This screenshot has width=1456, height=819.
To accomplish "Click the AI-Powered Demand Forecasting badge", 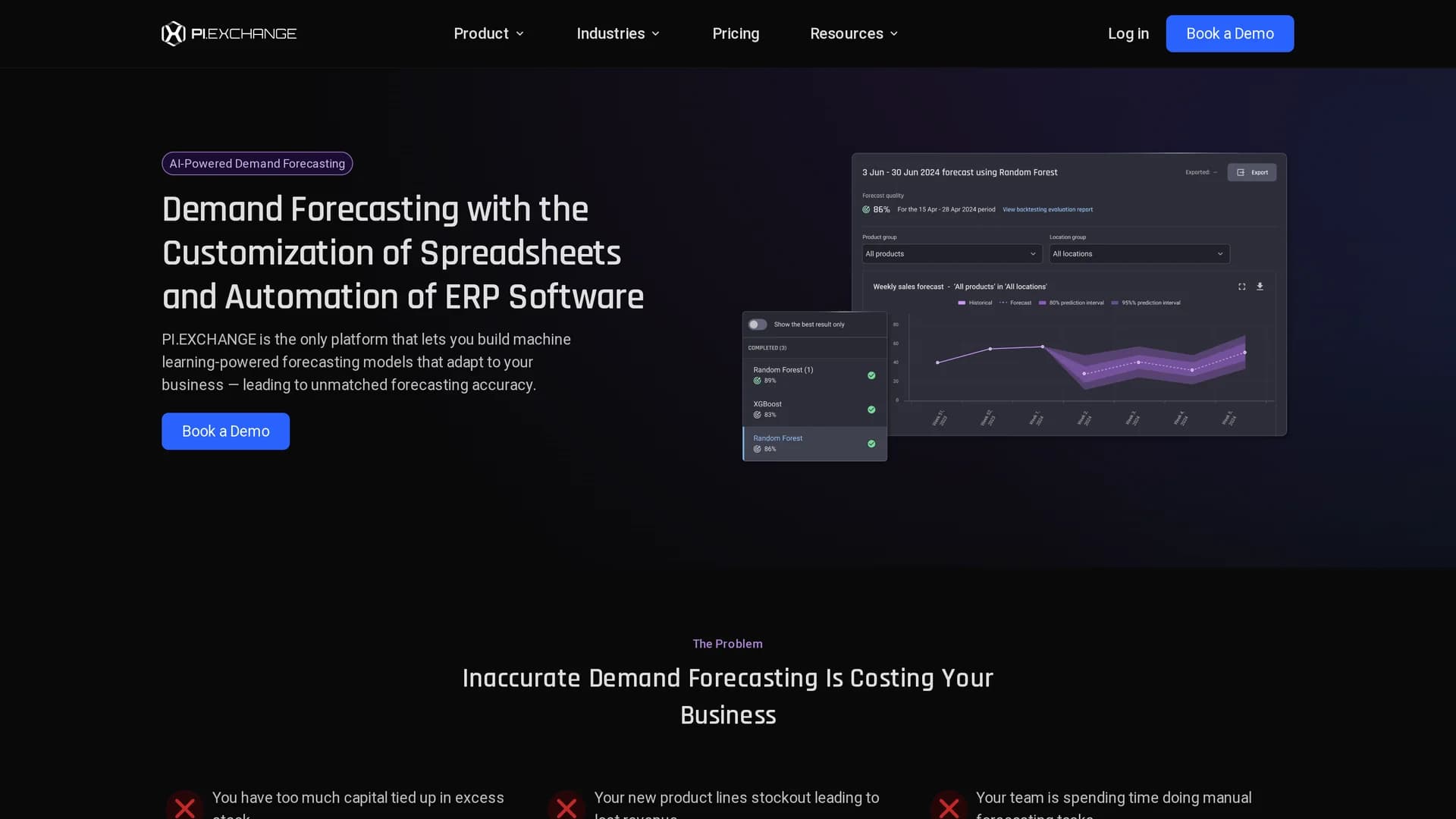I will tap(257, 163).
